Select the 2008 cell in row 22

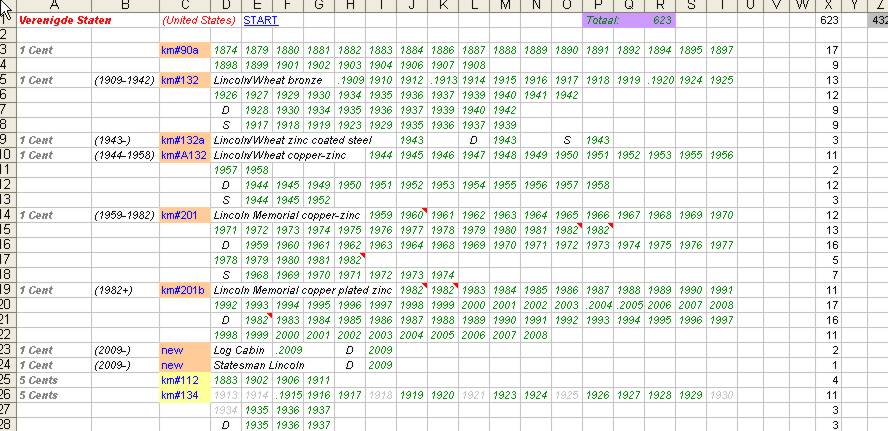click(536, 335)
